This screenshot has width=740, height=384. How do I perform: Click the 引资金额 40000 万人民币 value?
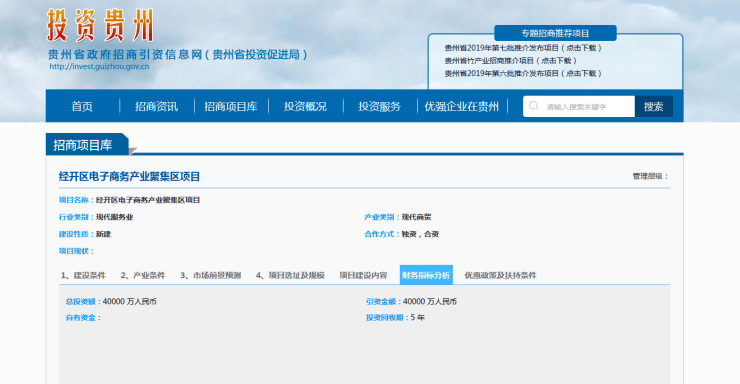pos(430,301)
